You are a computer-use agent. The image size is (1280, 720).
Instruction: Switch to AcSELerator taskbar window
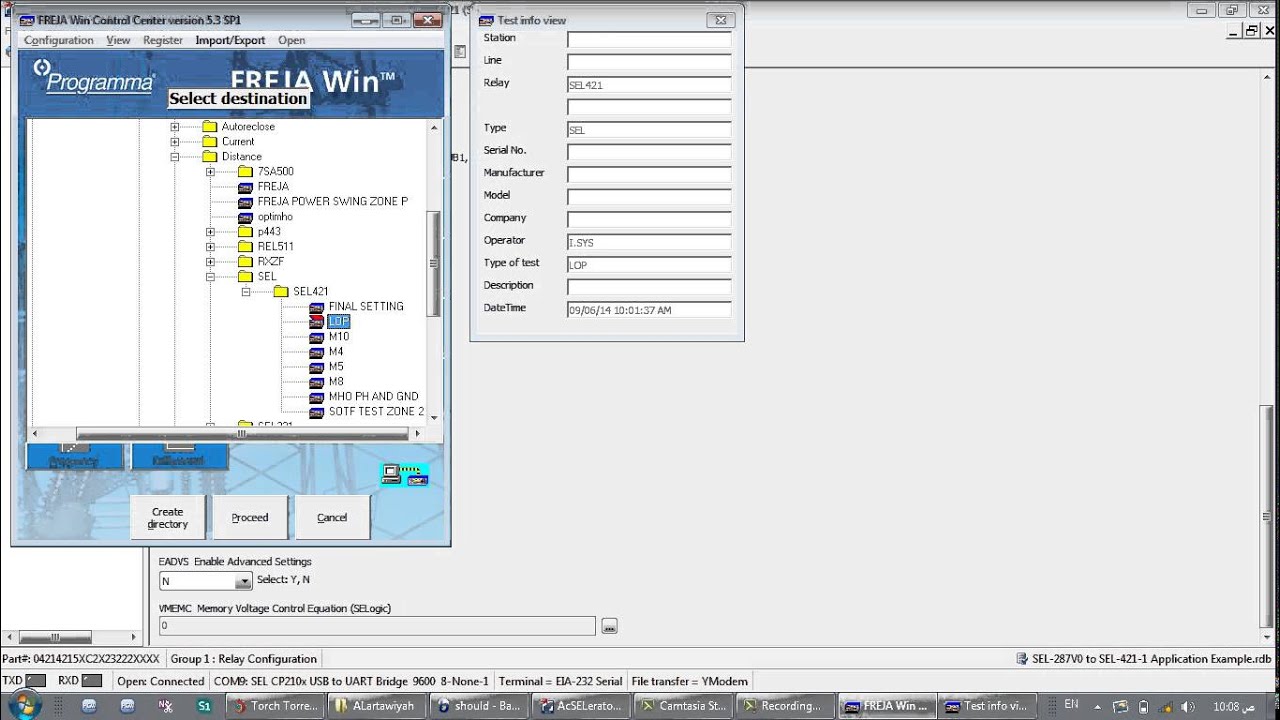[x=581, y=706]
